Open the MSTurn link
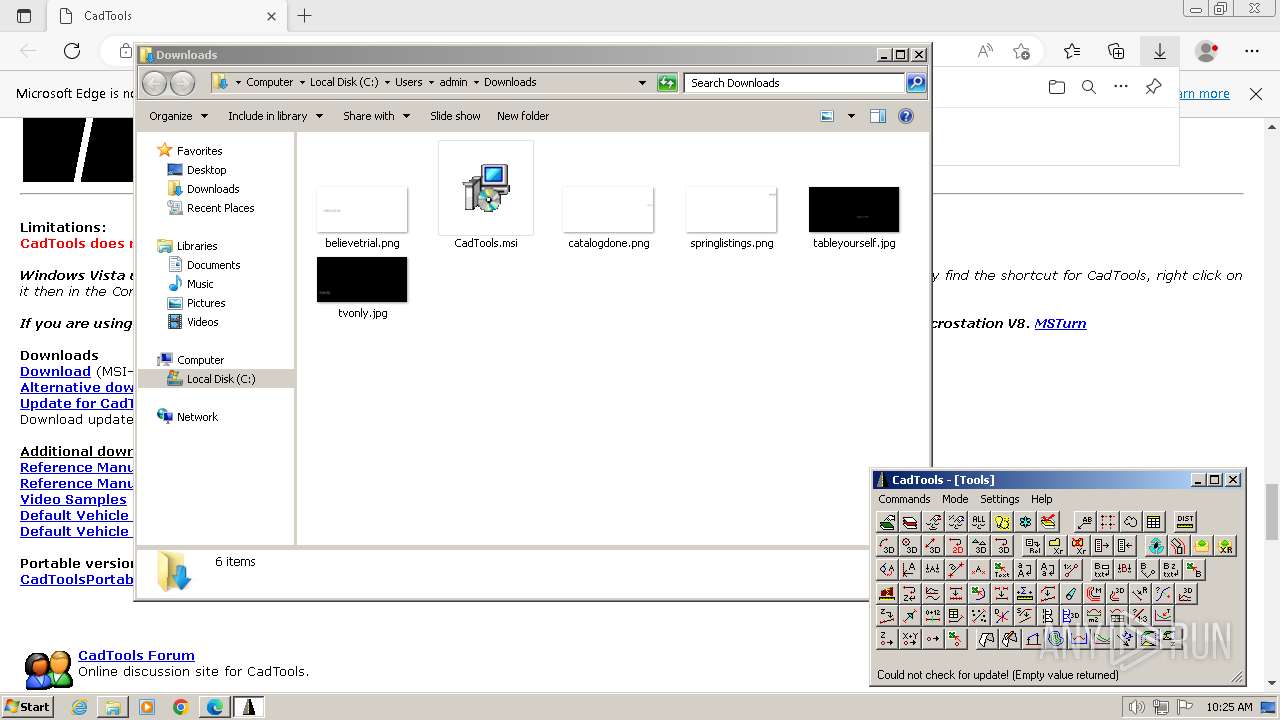Viewport: 1280px width, 720px height. pos(1060,323)
